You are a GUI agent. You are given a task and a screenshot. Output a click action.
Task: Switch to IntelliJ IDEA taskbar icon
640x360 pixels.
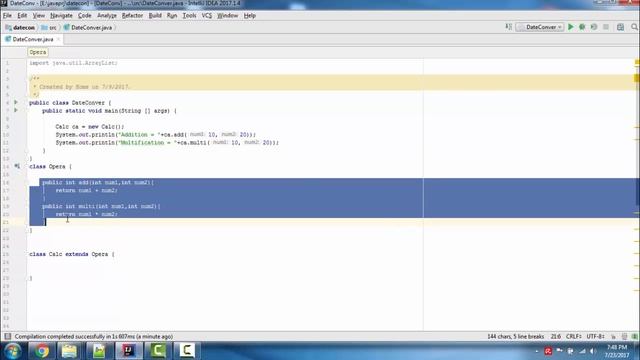(x=129, y=351)
